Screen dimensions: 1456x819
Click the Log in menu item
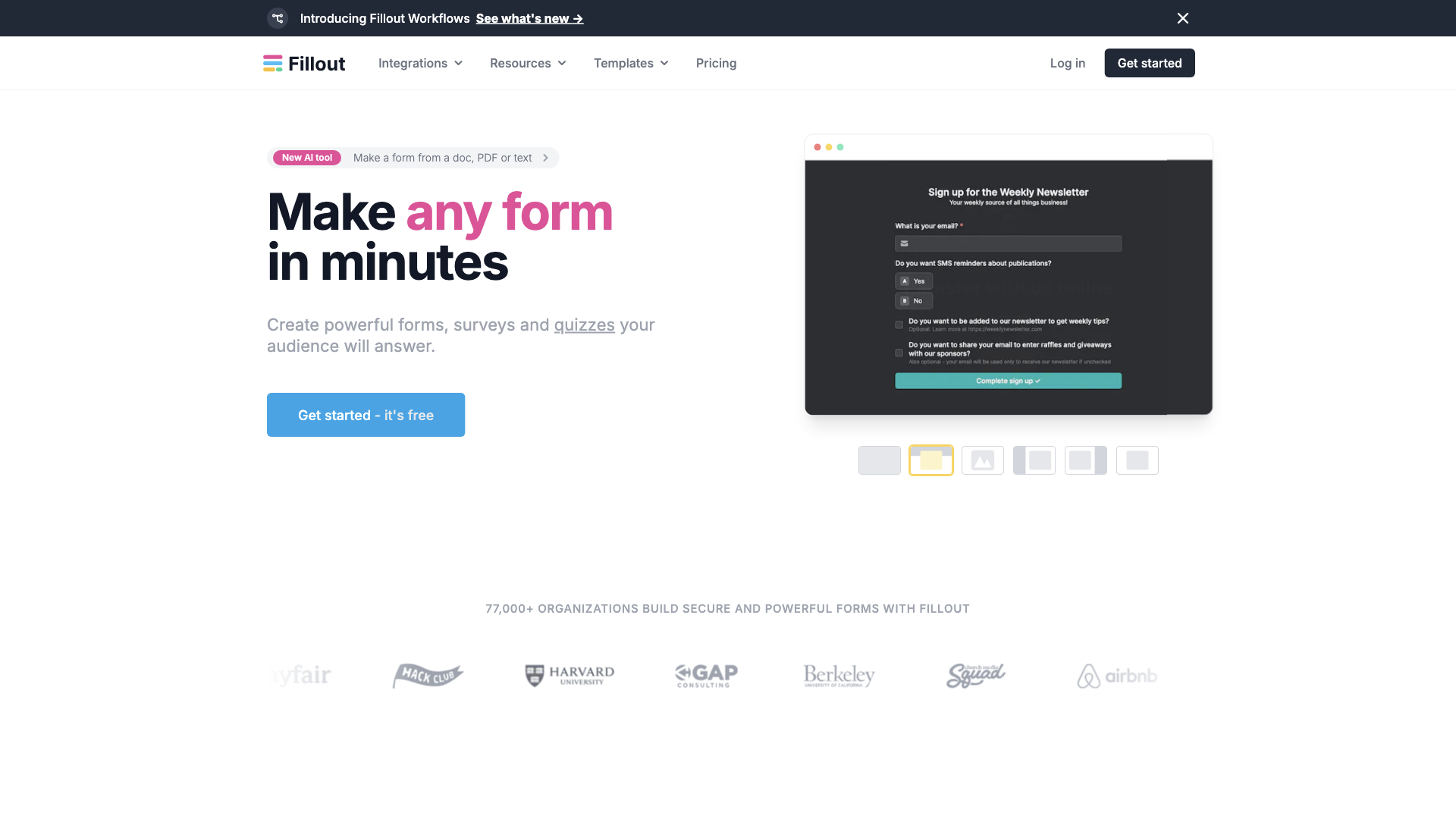[1067, 63]
